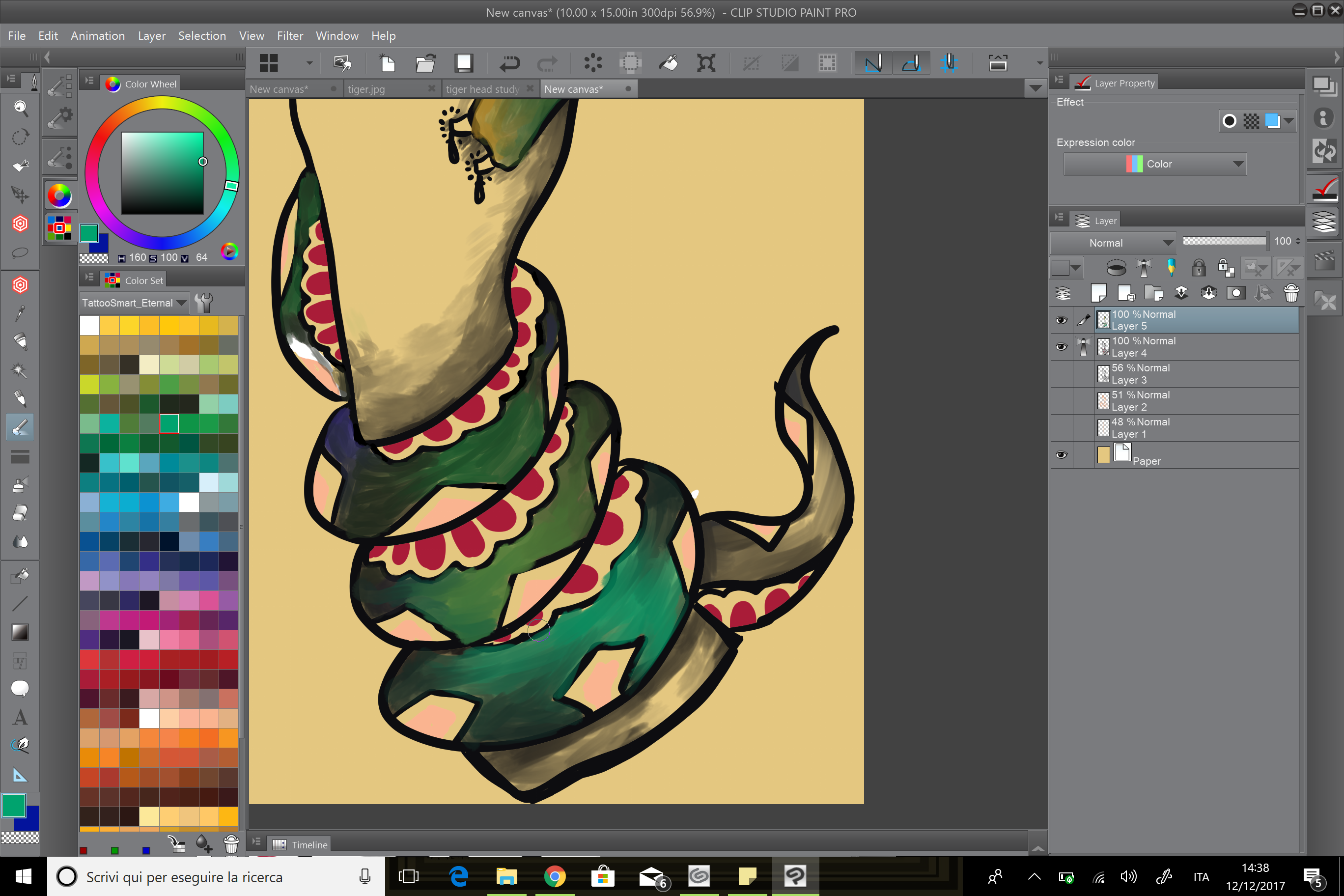
Task: Open the Normal blending mode dropdown
Action: [x=1113, y=243]
